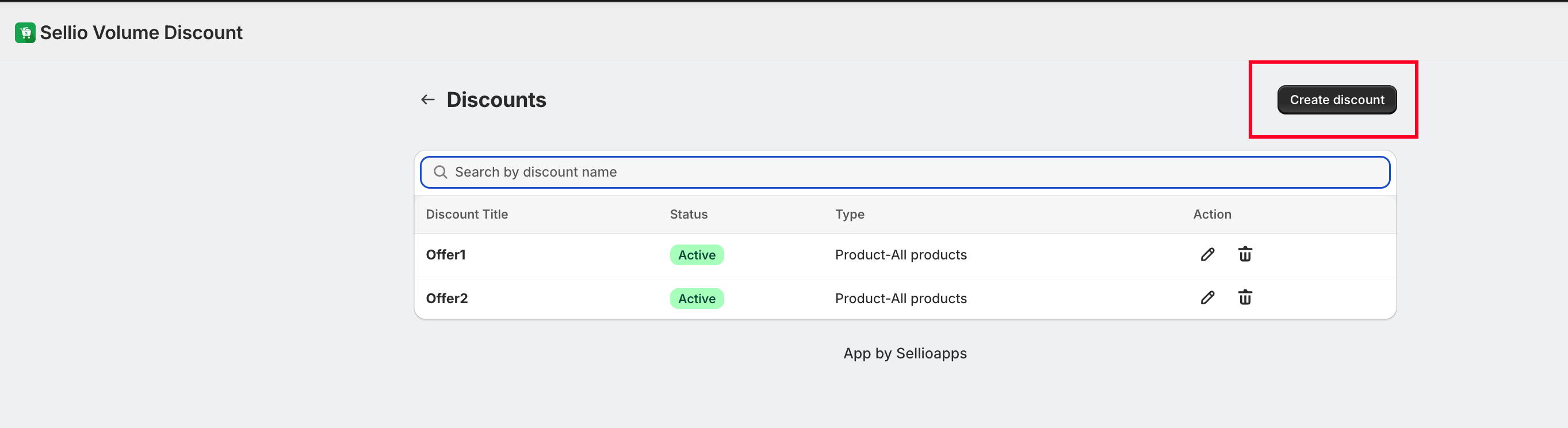This screenshot has height=428, width=1568.
Task: Go back using the arrow beside Discounts
Action: pos(428,100)
